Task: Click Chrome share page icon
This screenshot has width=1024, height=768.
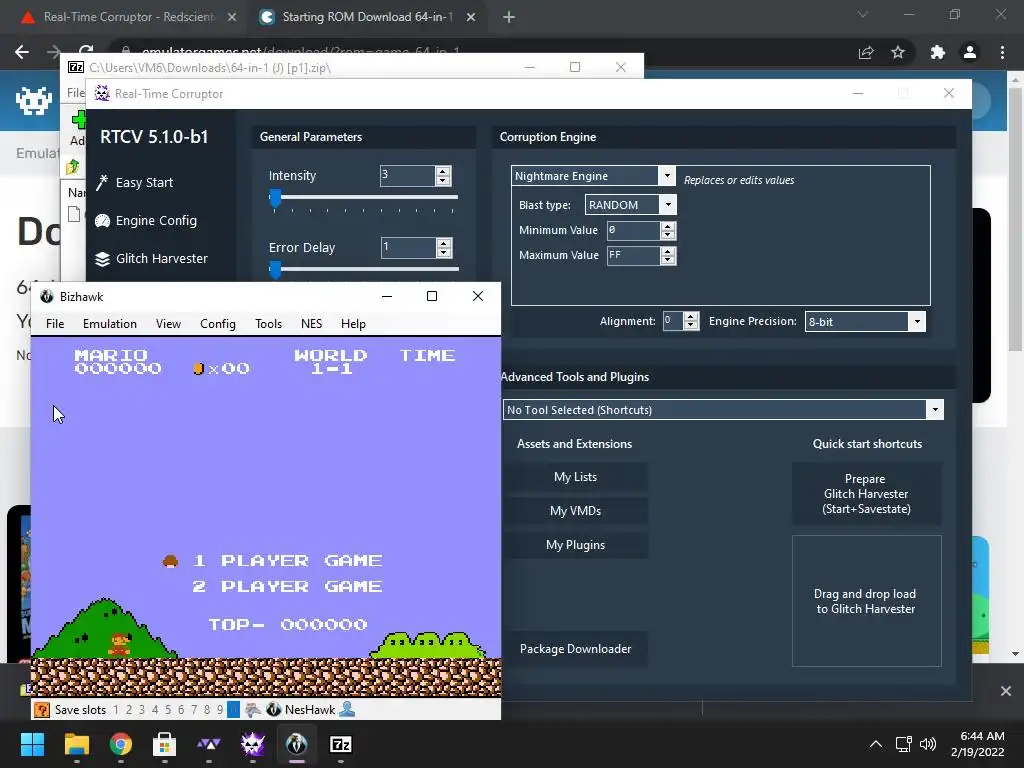Action: (x=866, y=52)
